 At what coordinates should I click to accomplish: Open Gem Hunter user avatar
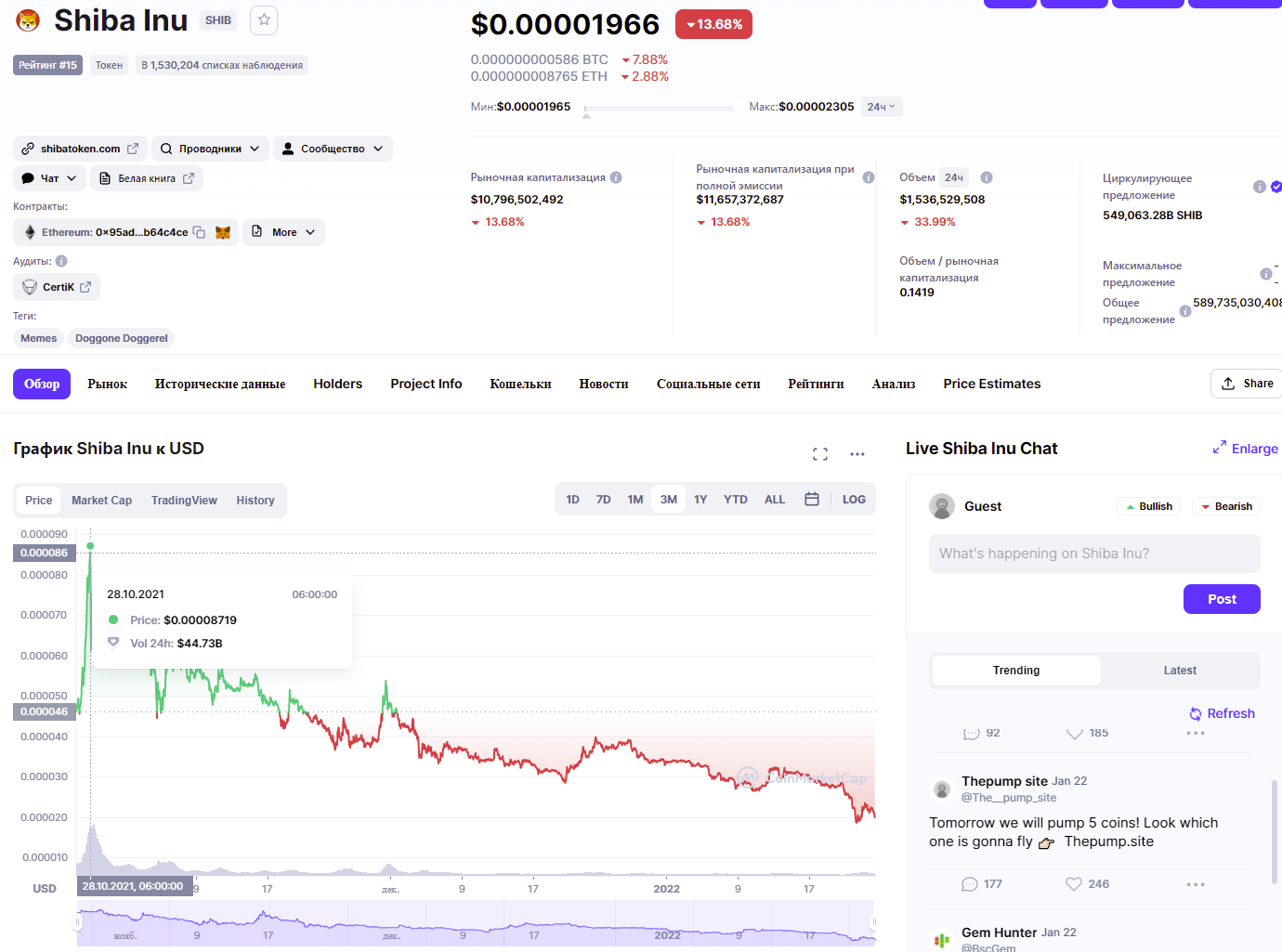tap(942, 941)
